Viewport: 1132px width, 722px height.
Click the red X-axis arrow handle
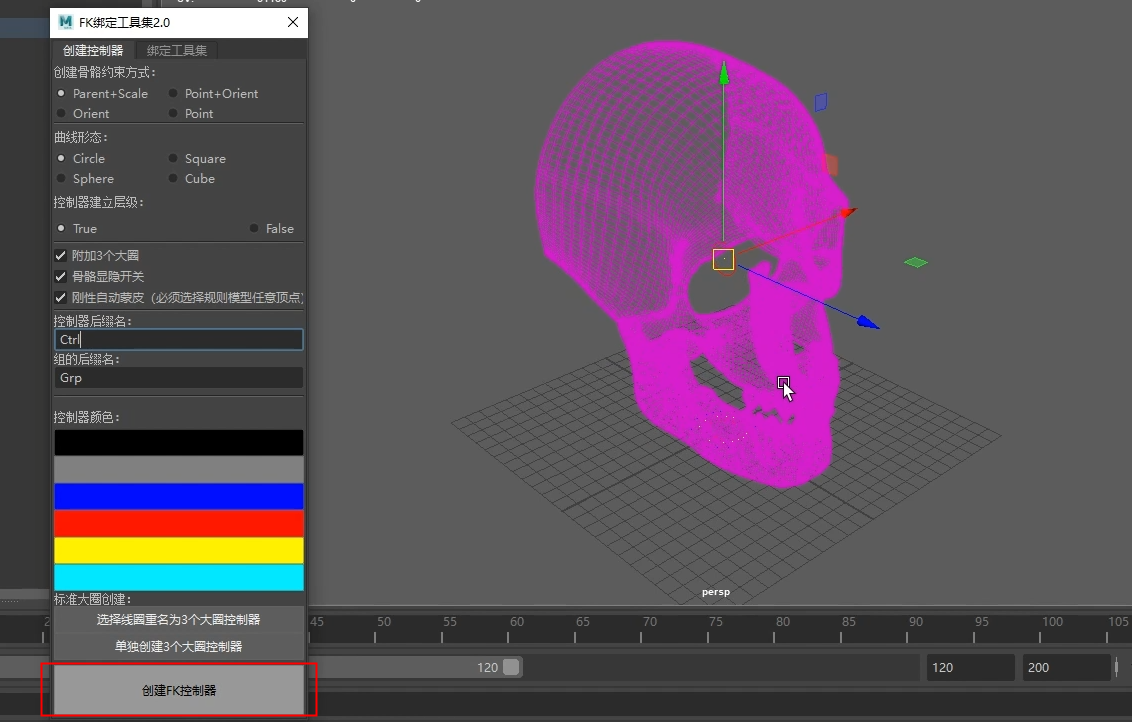(x=848, y=212)
